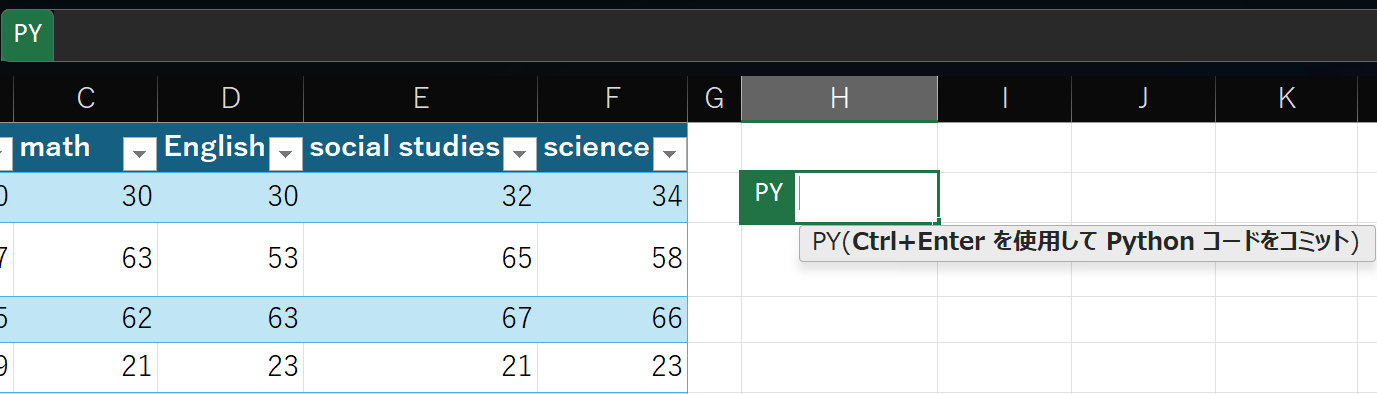
Task: Click the green PY badge in formula bar
Action: tap(28, 35)
